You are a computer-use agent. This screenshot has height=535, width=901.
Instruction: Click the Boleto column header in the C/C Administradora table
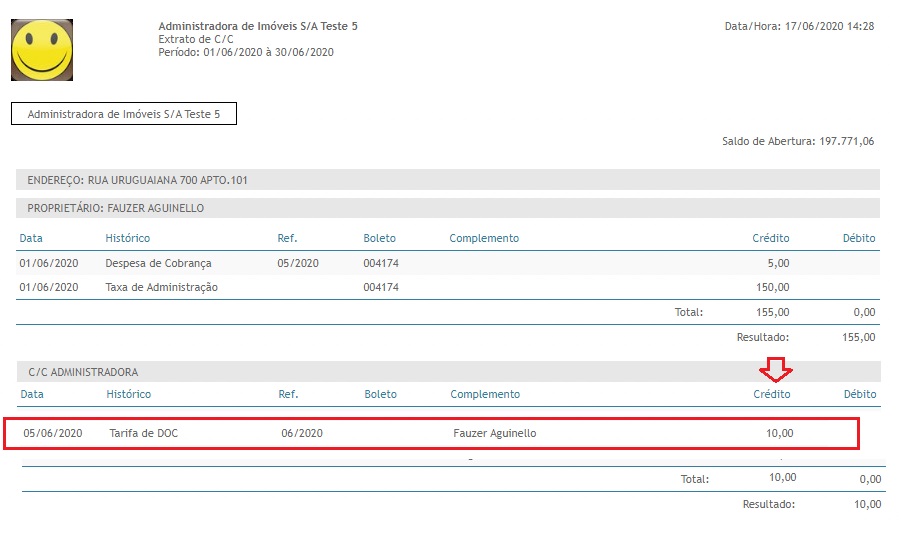[x=380, y=394]
